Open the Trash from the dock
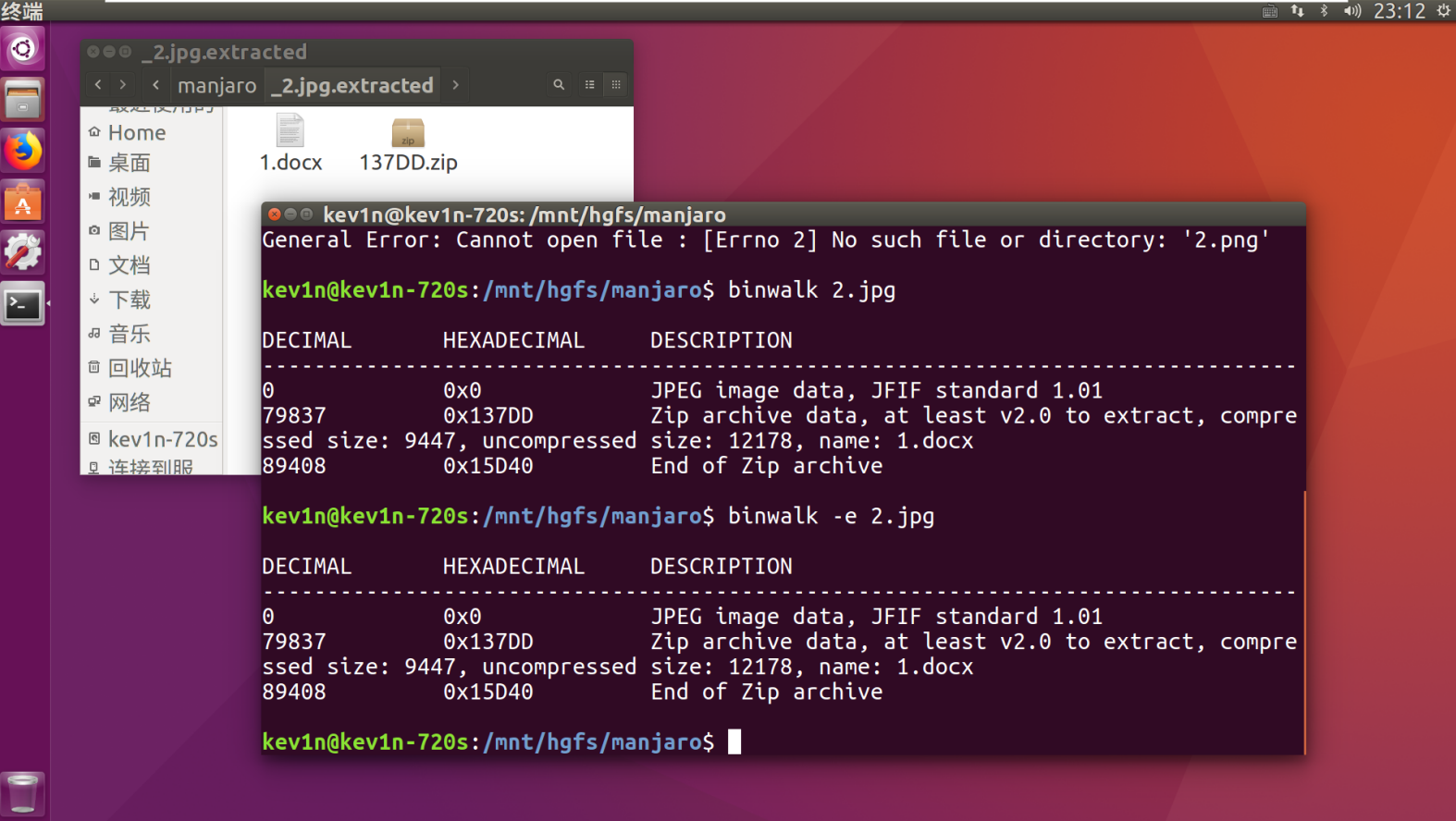The width and height of the screenshot is (1456, 821). (x=23, y=793)
